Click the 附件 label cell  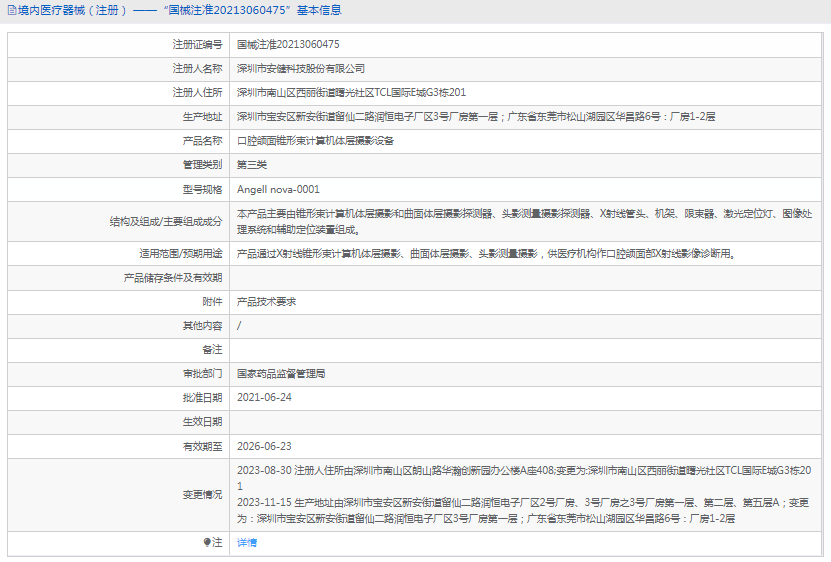(118, 302)
